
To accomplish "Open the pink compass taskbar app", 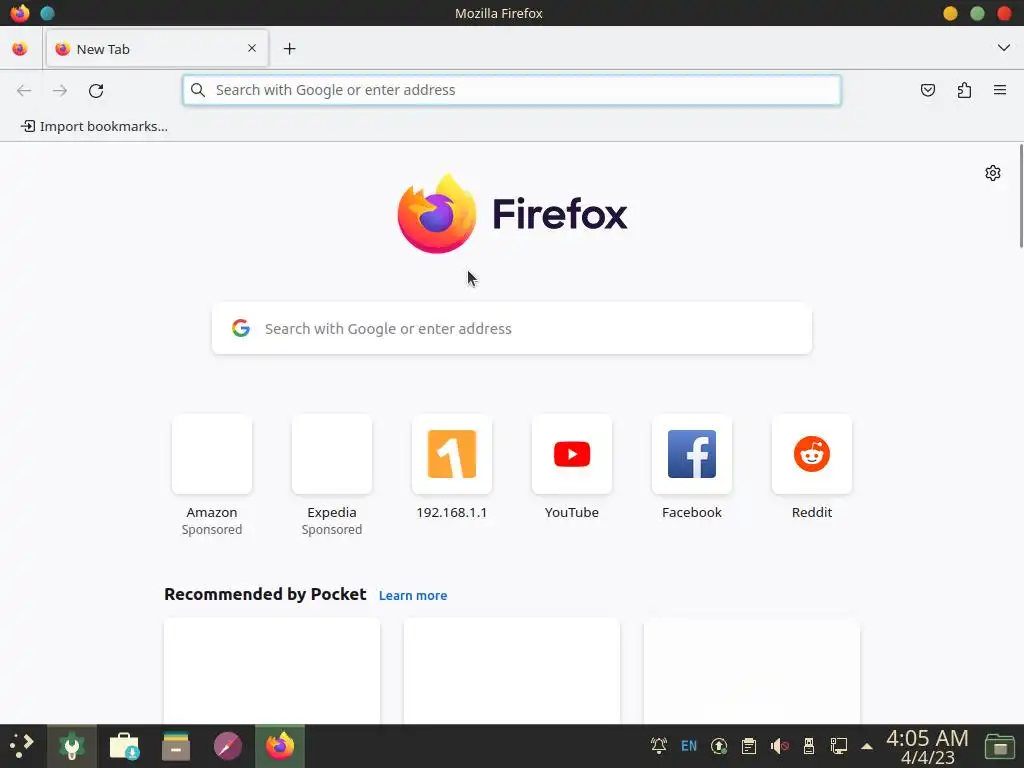I will click(228, 746).
